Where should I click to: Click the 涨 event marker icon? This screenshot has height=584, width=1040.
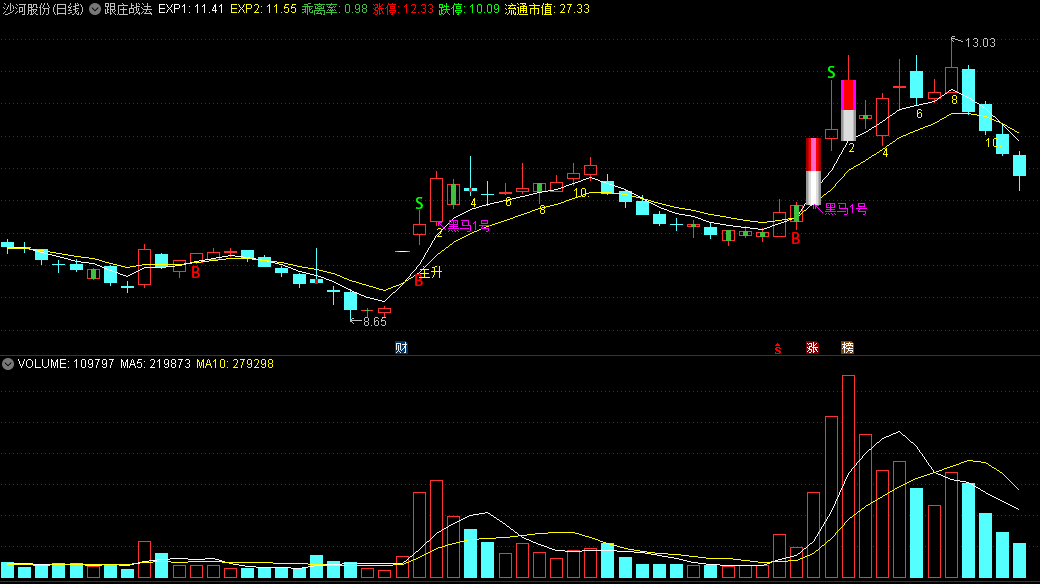pos(812,348)
